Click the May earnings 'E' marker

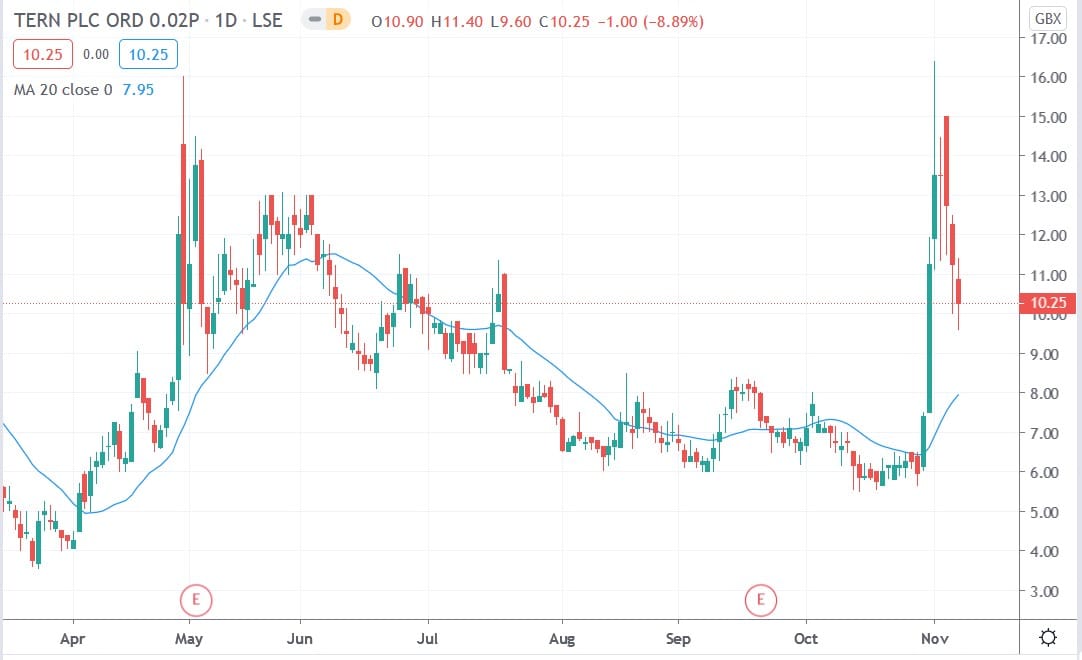pos(196,600)
